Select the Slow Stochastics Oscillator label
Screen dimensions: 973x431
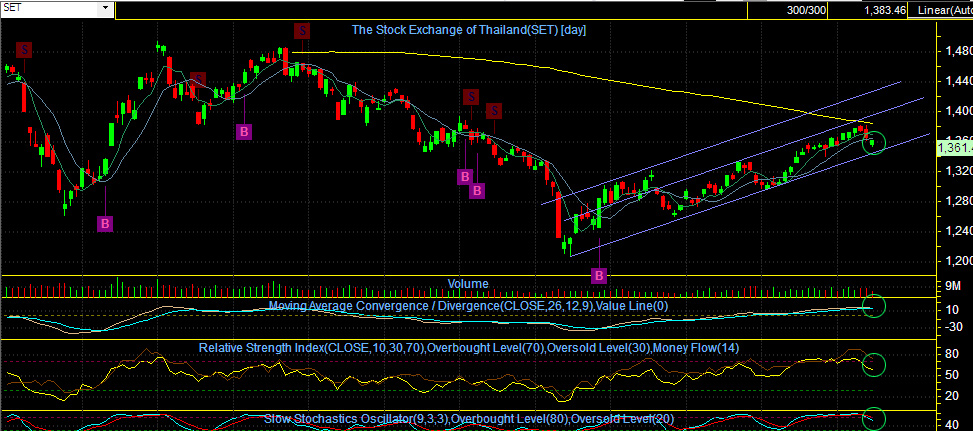tap(469, 419)
